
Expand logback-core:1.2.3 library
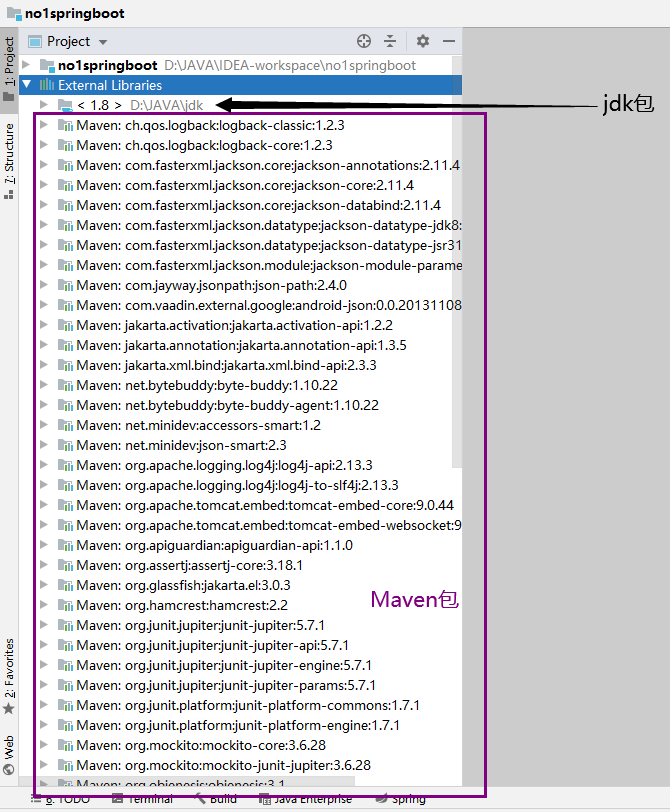pos(44,145)
